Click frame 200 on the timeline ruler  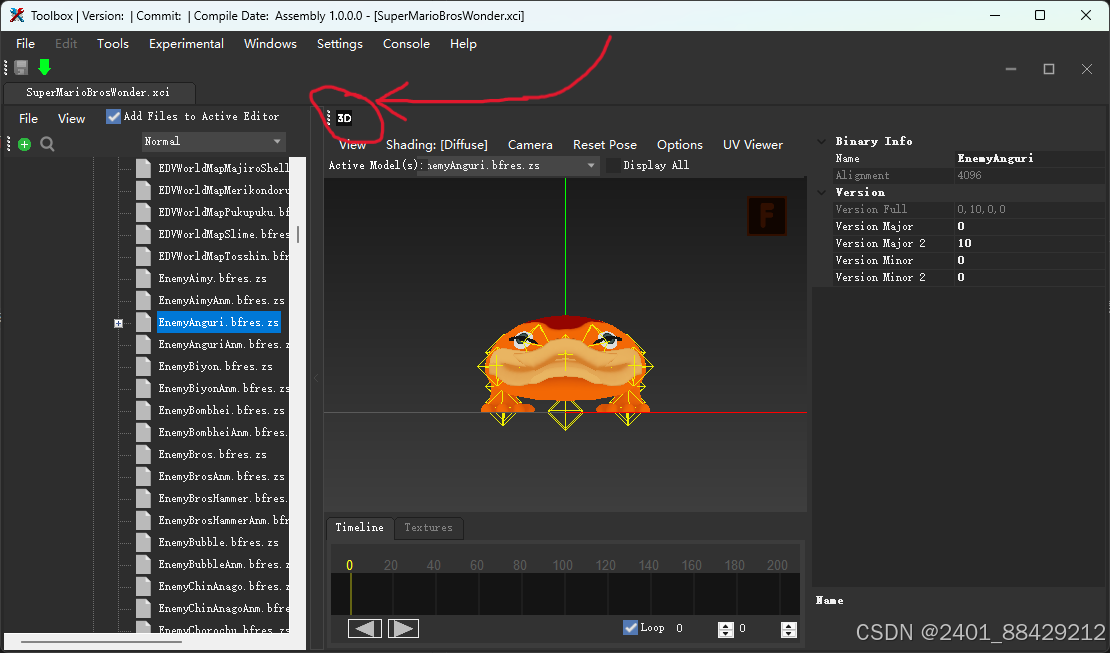777,565
